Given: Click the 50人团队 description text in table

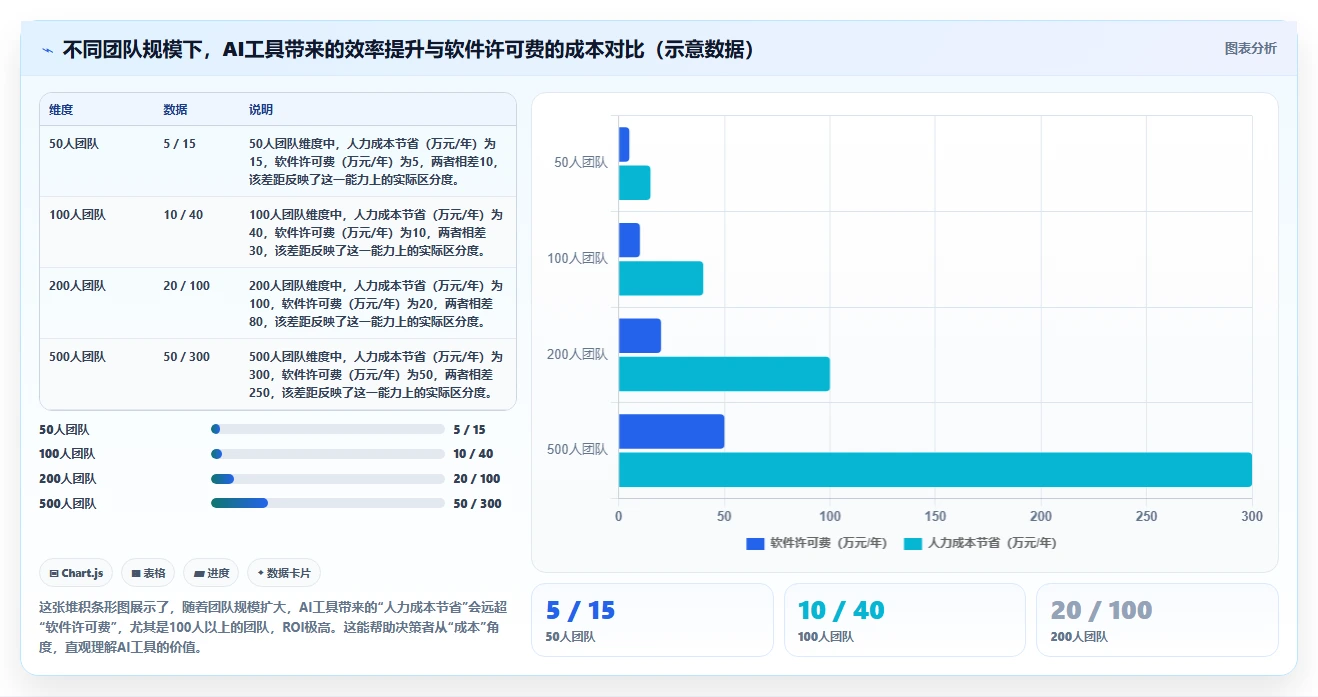Looking at the screenshot, I should point(376,162).
